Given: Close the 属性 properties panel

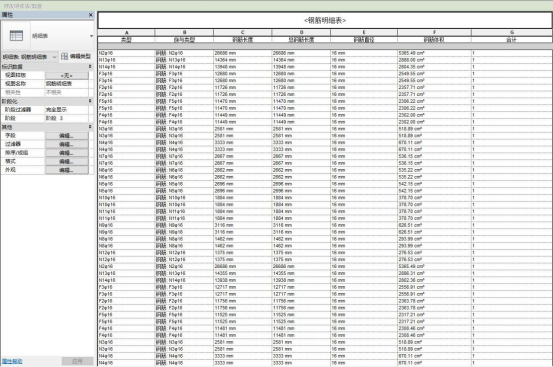Looking at the screenshot, I should pyautogui.click(x=91, y=15).
